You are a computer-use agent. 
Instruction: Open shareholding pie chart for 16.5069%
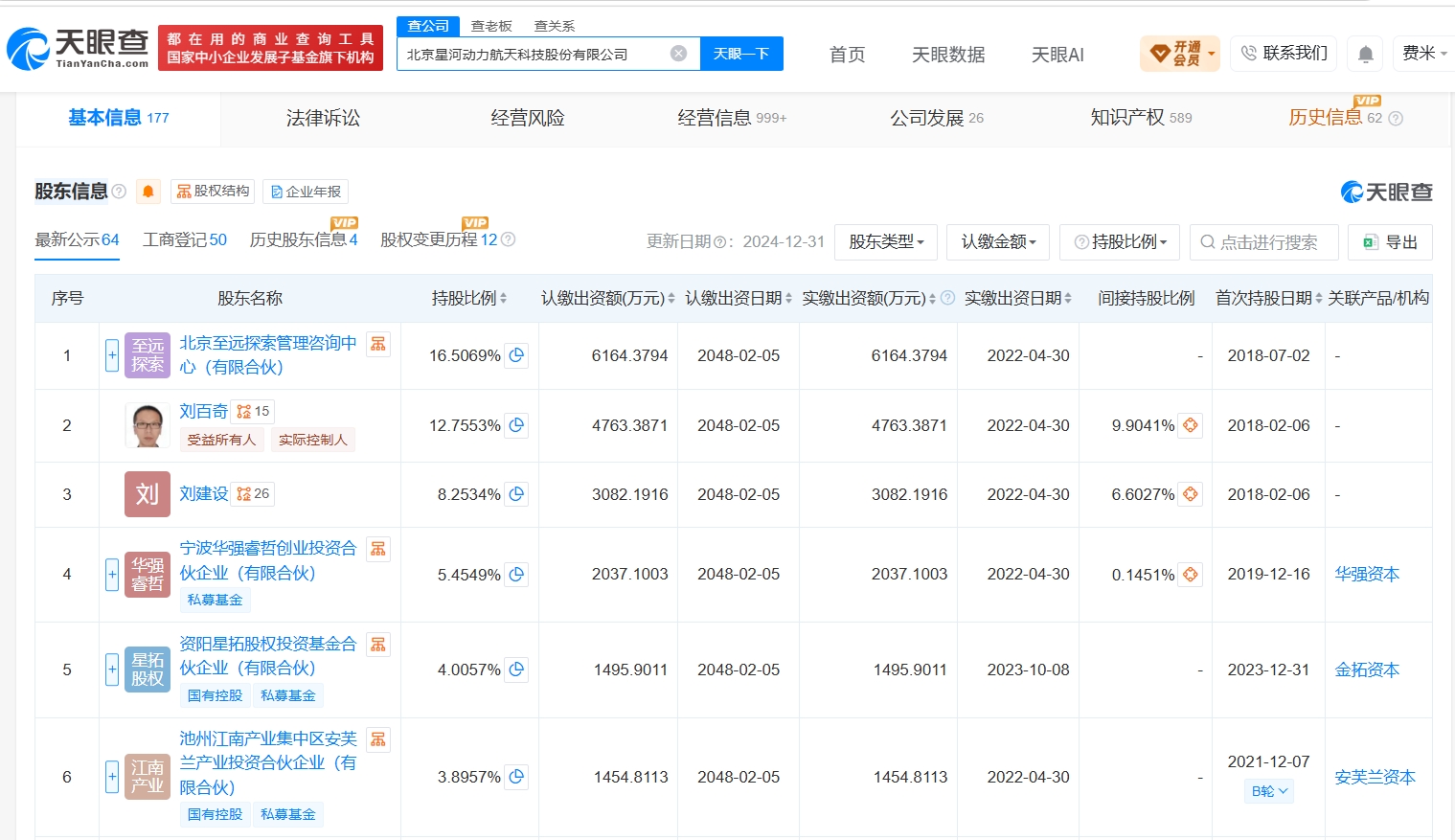(516, 355)
